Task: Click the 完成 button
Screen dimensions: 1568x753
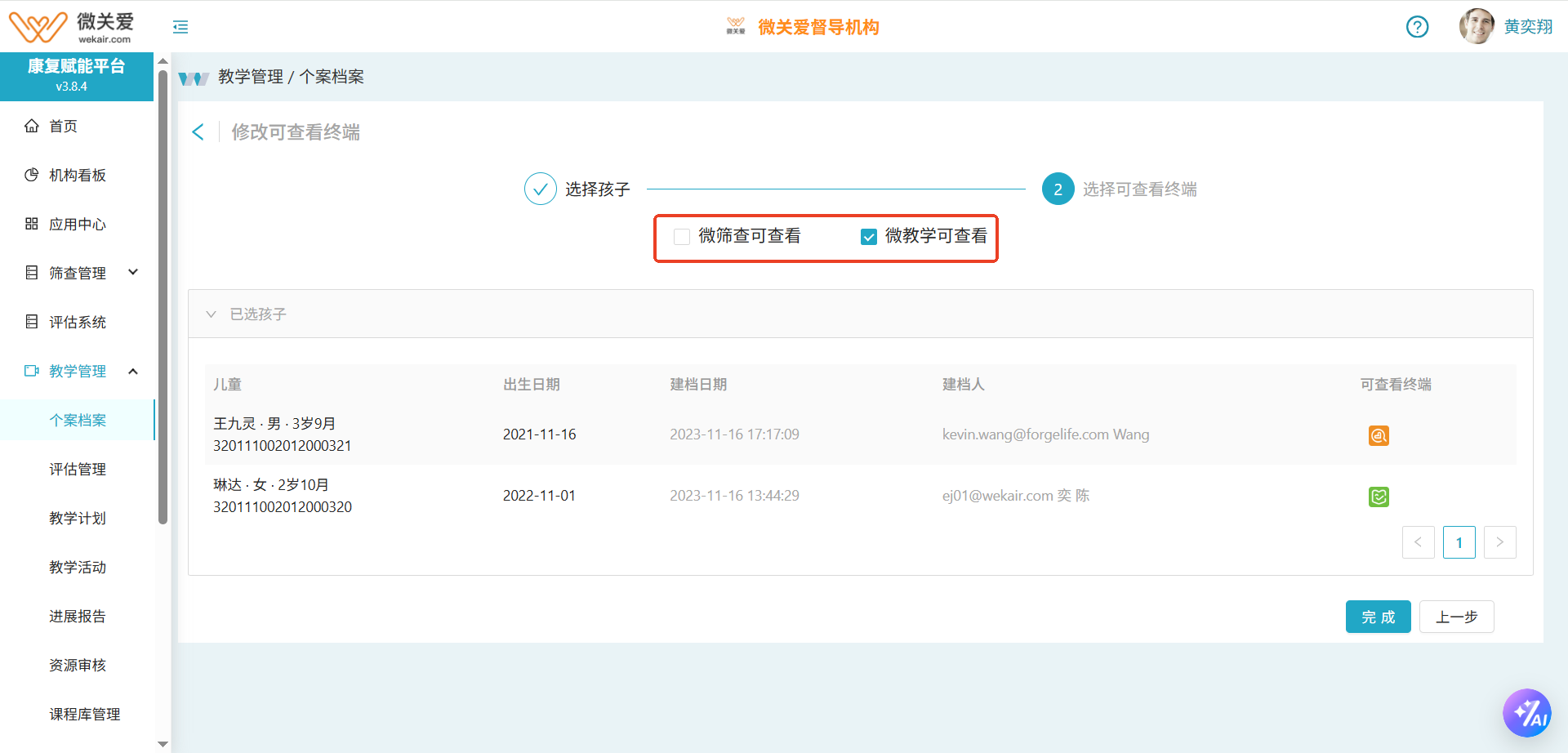Action: [x=1378, y=617]
